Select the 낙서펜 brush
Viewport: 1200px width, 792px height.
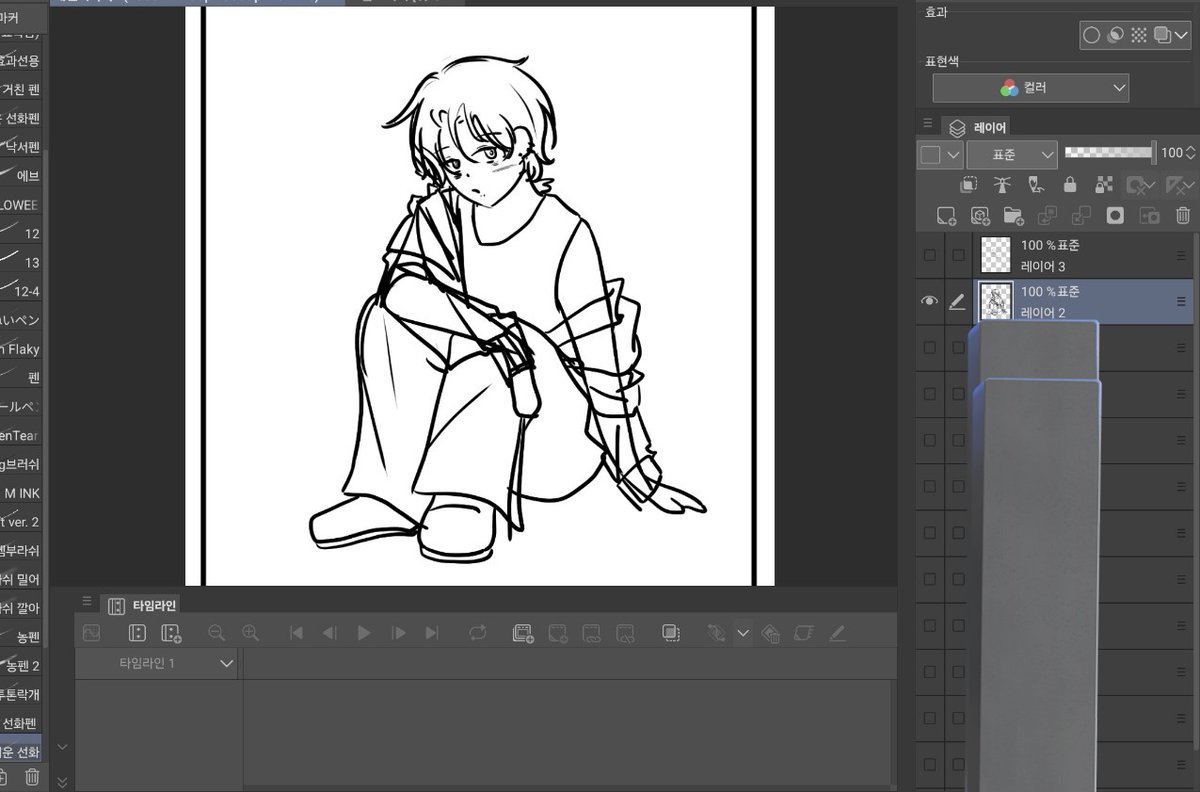click(21, 147)
